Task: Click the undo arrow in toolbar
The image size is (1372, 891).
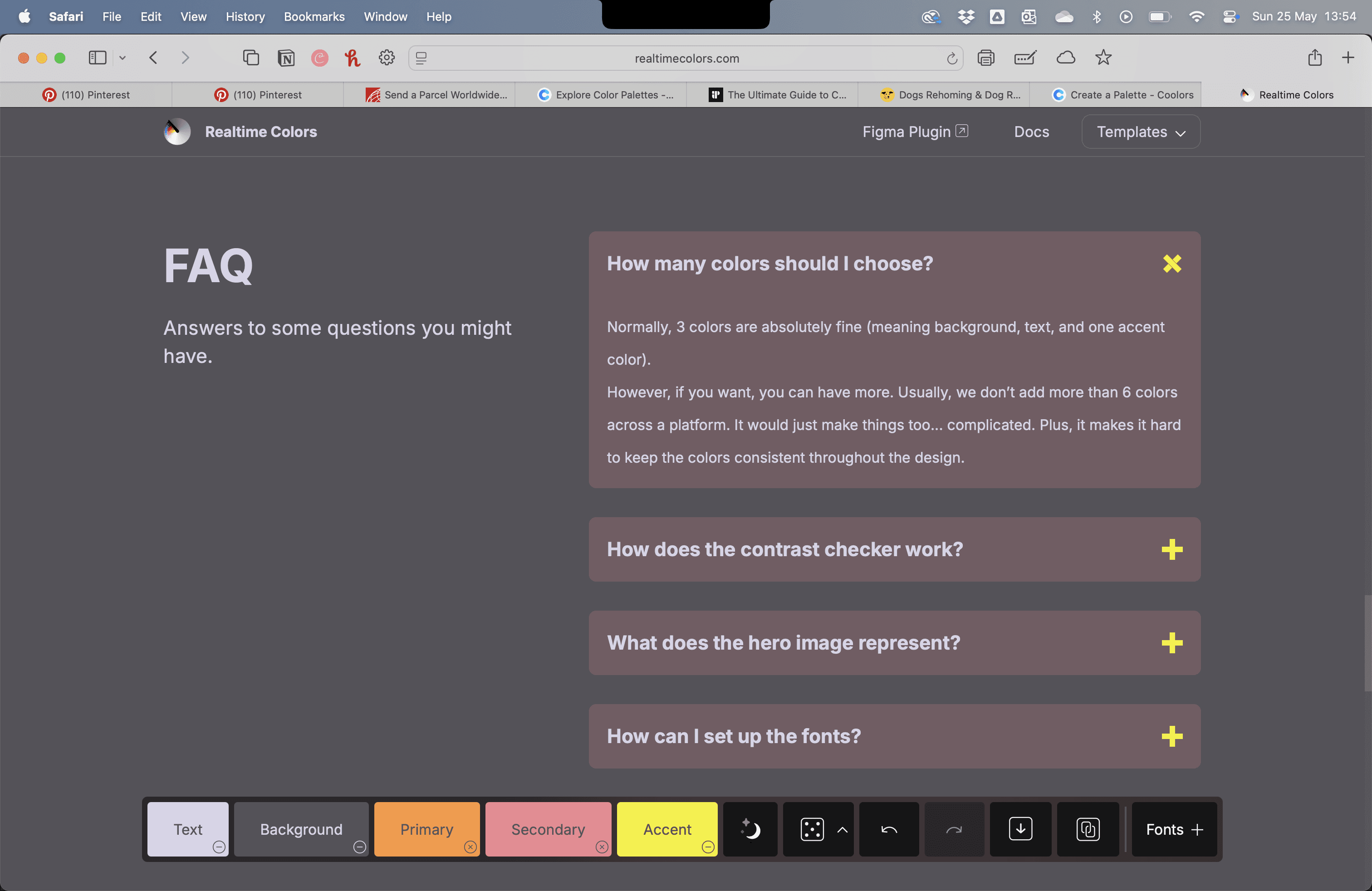Action: [889, 829]
